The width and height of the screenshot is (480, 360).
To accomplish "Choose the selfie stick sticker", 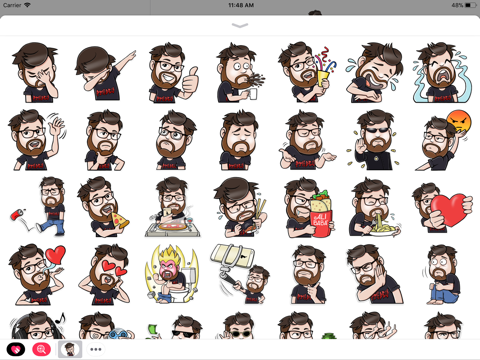I will 240,274.
